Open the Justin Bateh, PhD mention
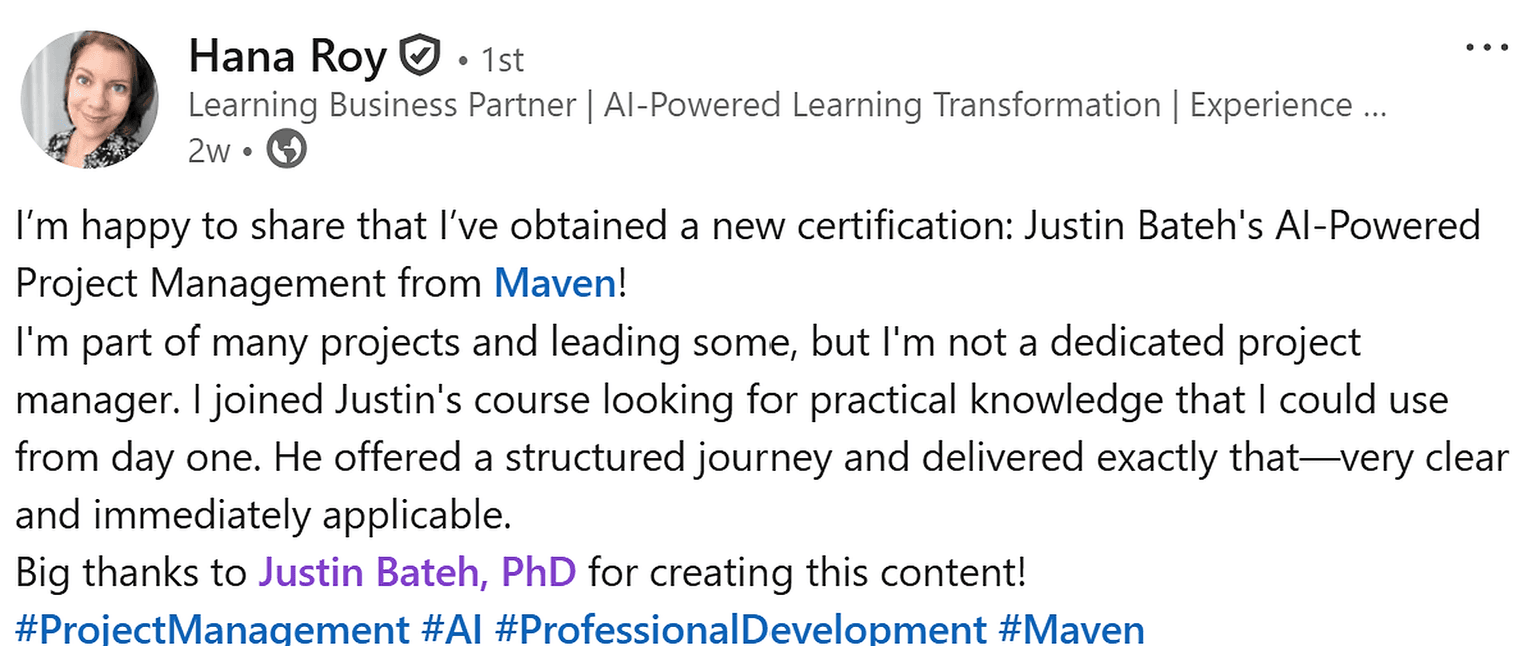The height and width of the screenshot is (646, 1536). pyautogui.click(x=417, y=572)
